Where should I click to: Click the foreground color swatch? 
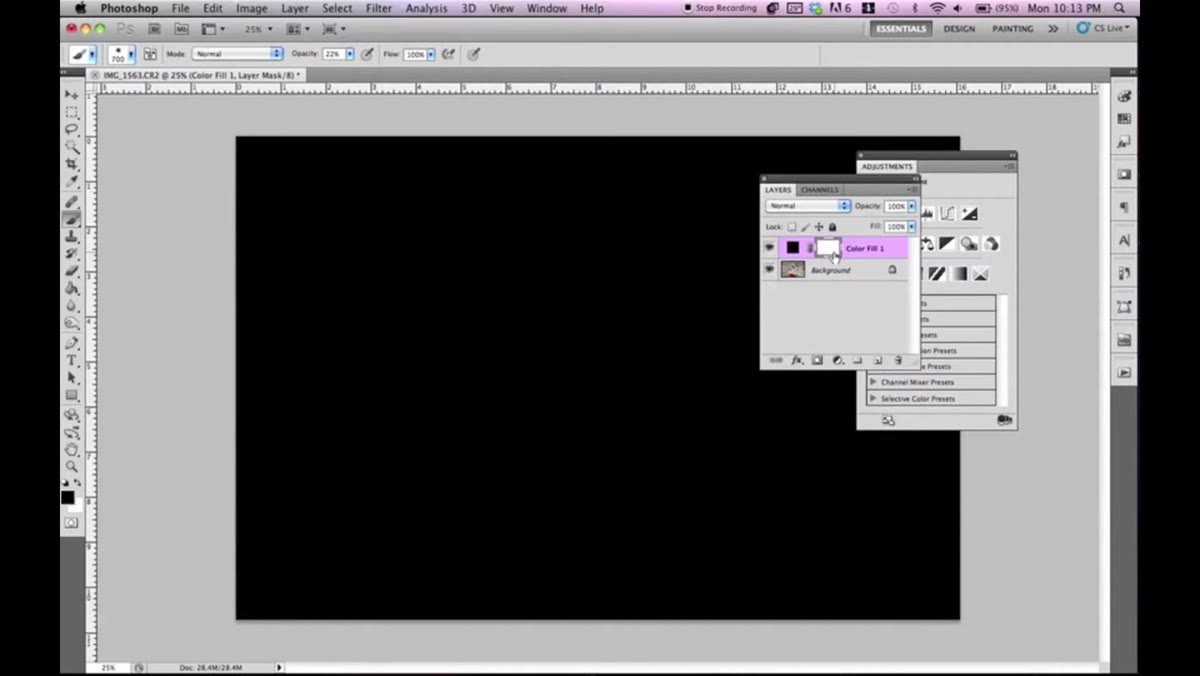pos(67,497)
